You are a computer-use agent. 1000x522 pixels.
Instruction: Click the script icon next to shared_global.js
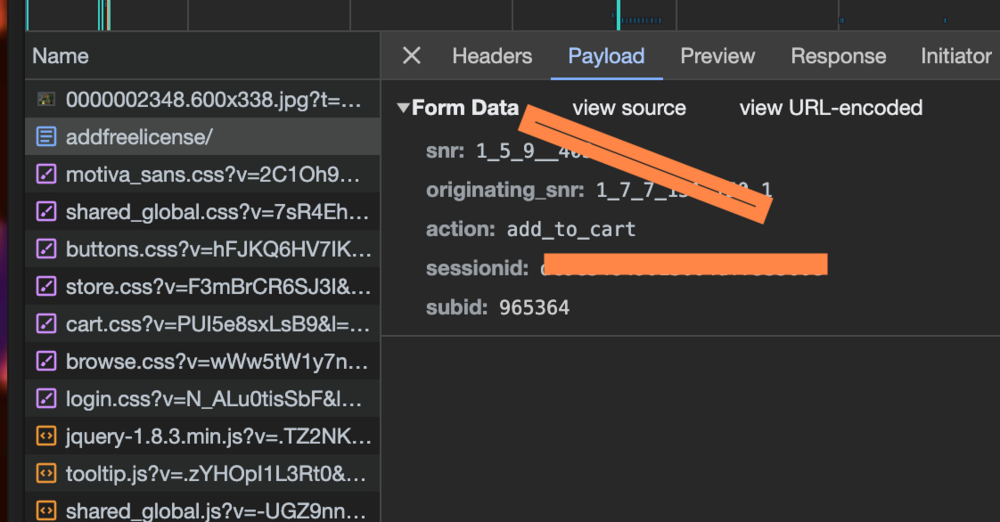tap(46, 511)
